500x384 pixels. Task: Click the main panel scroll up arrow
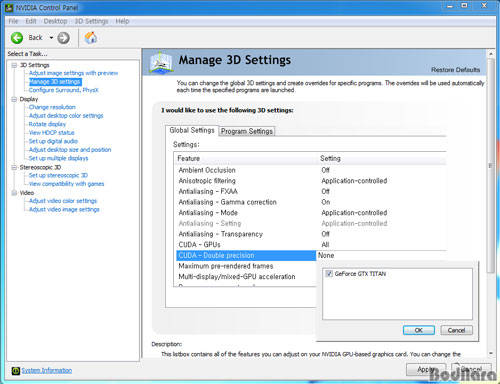pos(491,54)
